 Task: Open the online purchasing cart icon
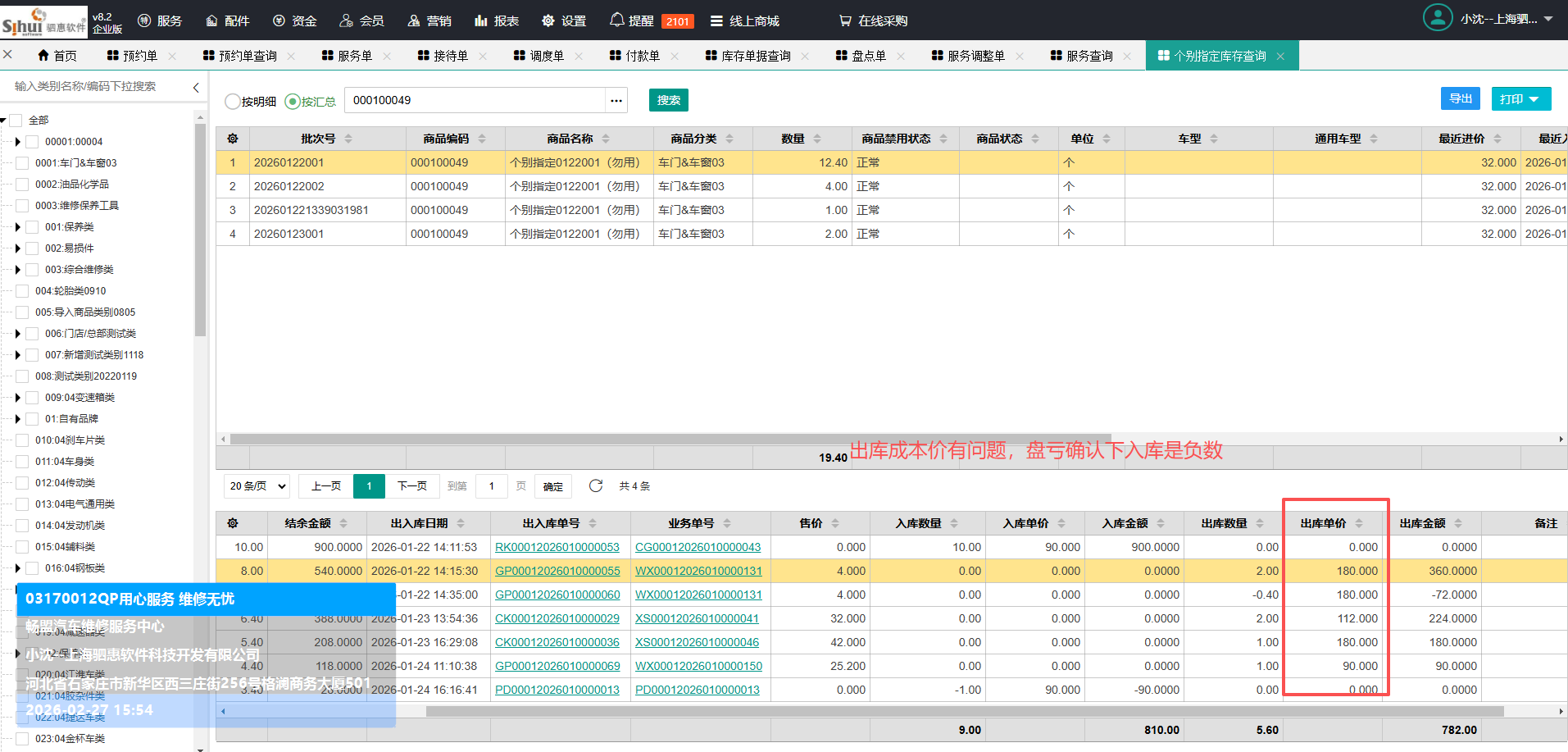pyautogui.click(x=845, y=21)
